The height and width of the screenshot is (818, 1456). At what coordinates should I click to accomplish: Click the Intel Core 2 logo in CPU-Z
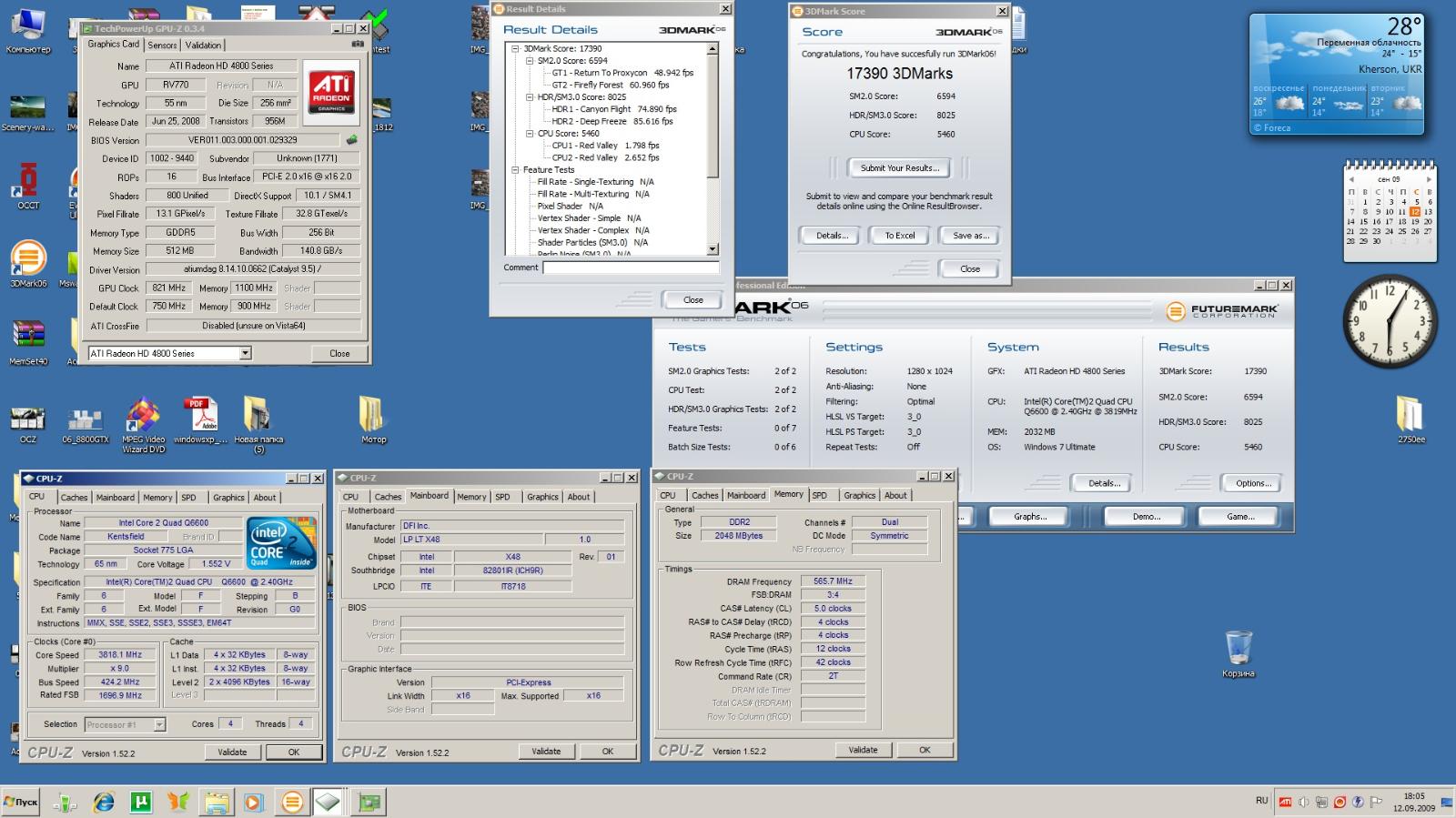[282, 542]
